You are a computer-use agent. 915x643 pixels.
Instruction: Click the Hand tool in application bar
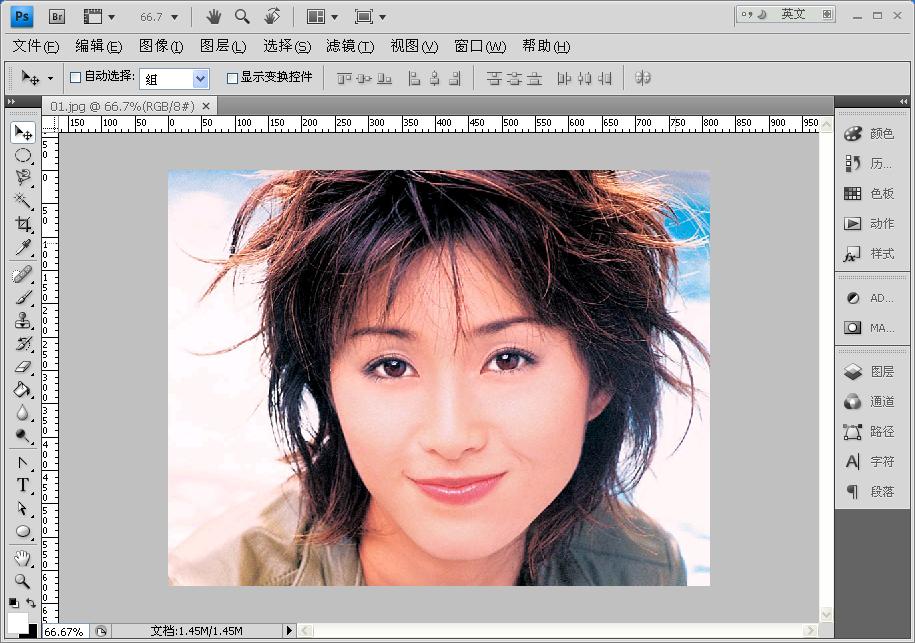(214, 17)
